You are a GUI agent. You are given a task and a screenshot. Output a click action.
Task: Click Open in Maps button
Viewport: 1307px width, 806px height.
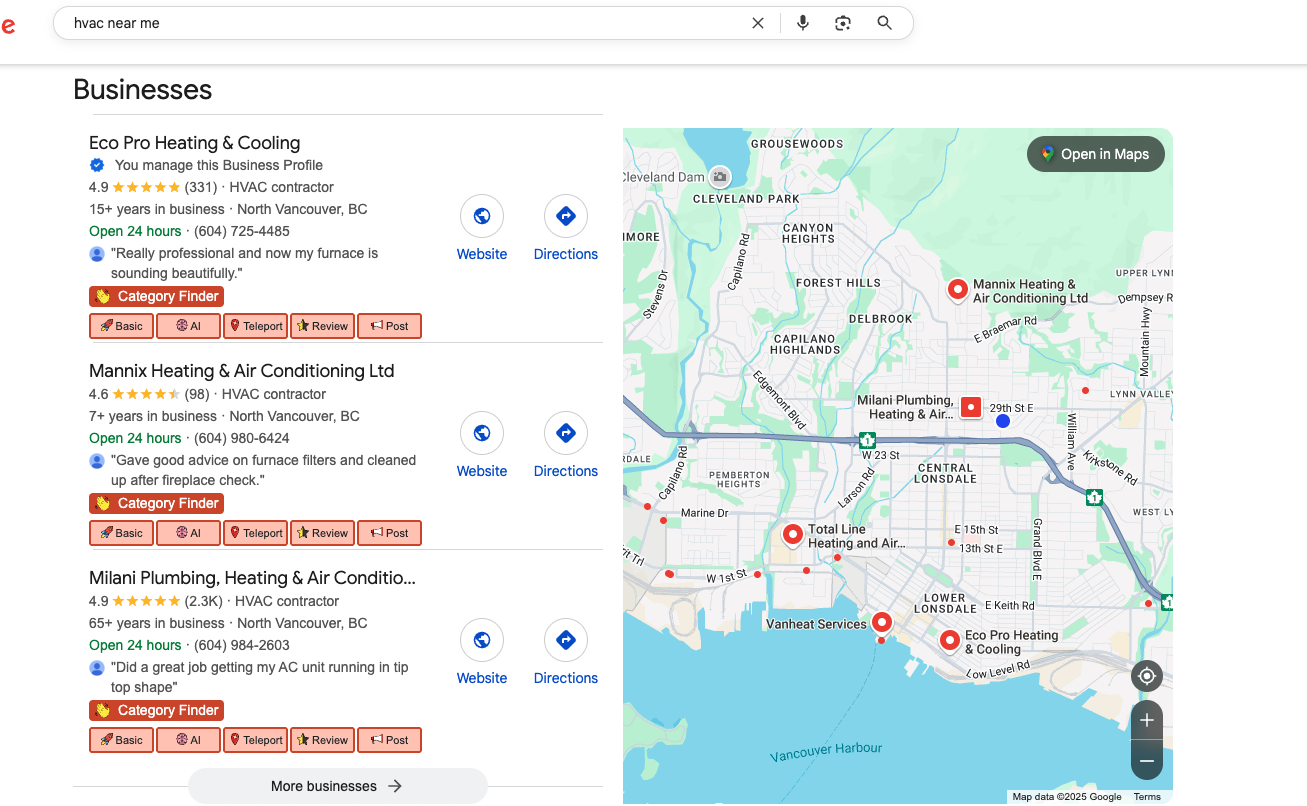[1095, 154]
